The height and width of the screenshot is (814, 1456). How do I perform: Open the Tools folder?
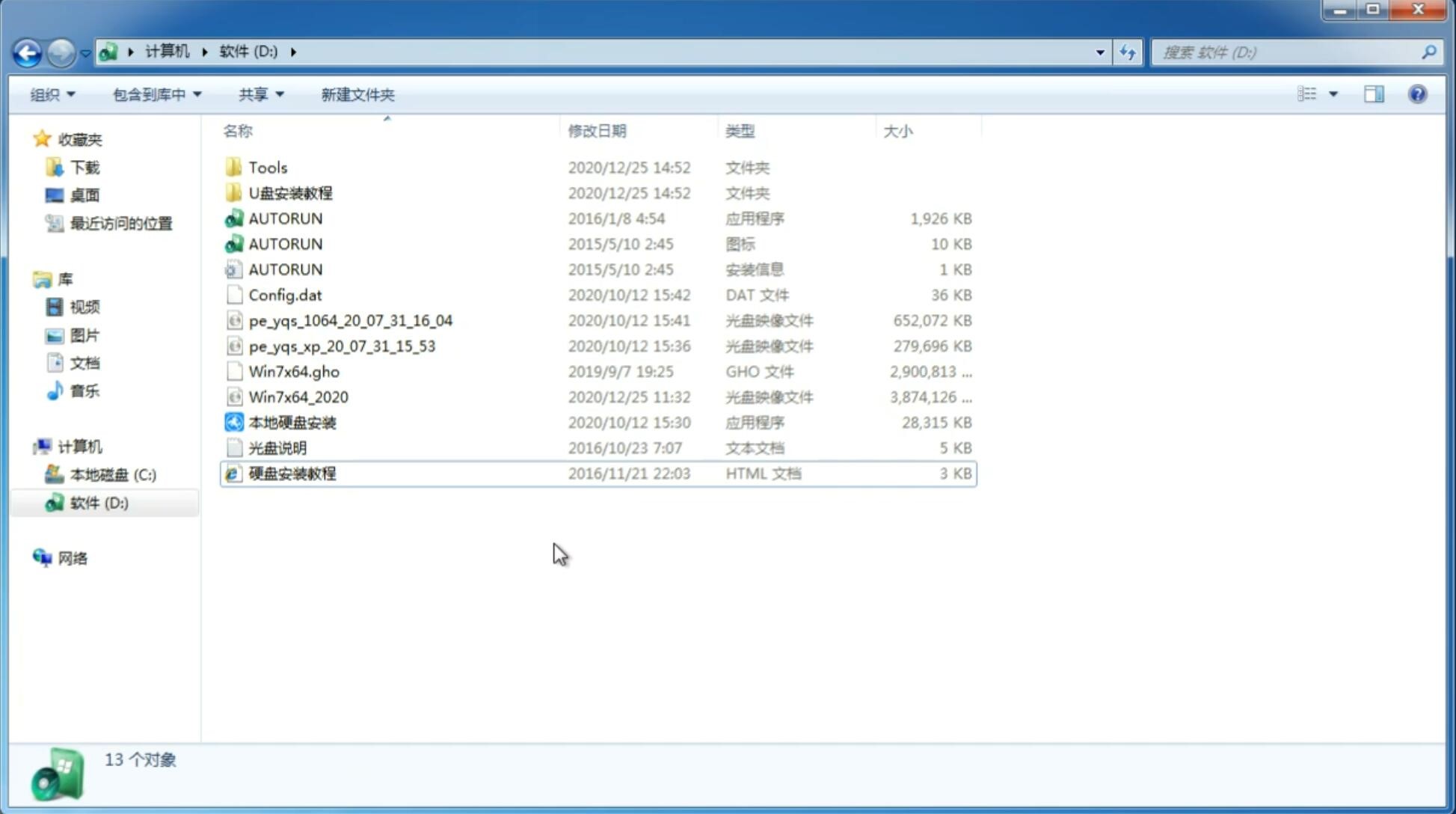267,167
